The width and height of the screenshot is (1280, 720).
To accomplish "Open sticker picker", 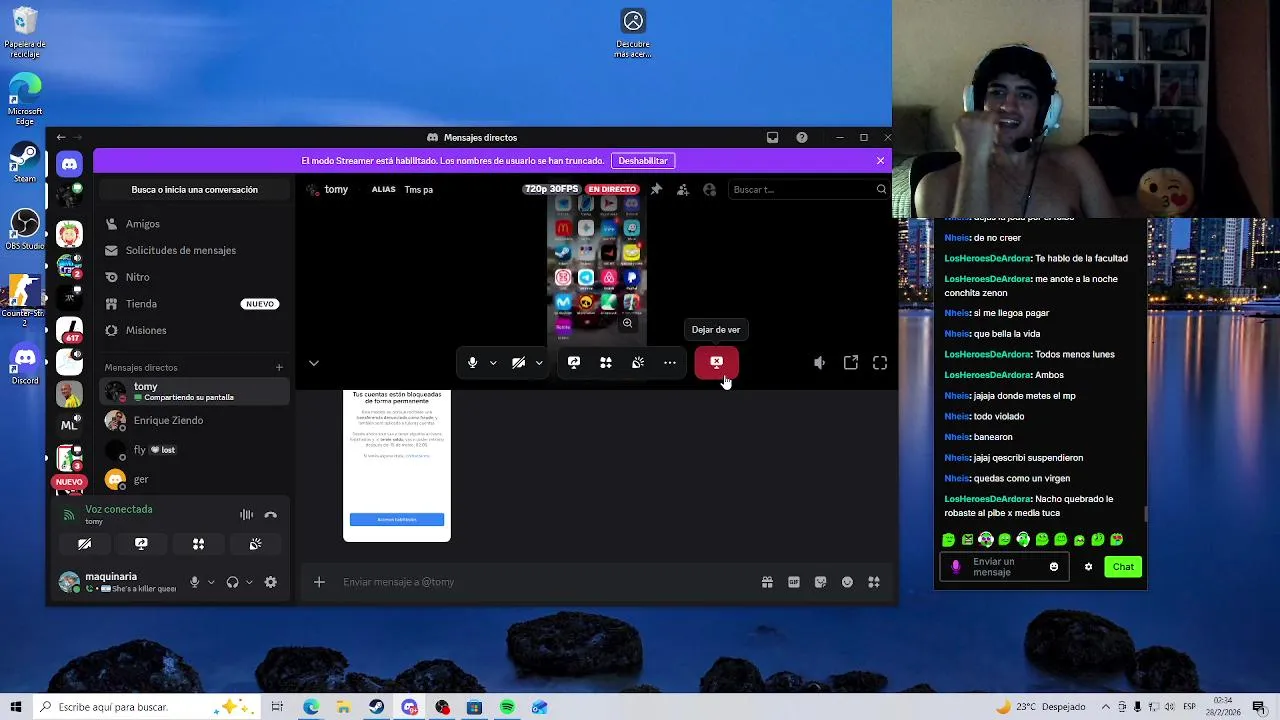I will [x=821, y=582].
